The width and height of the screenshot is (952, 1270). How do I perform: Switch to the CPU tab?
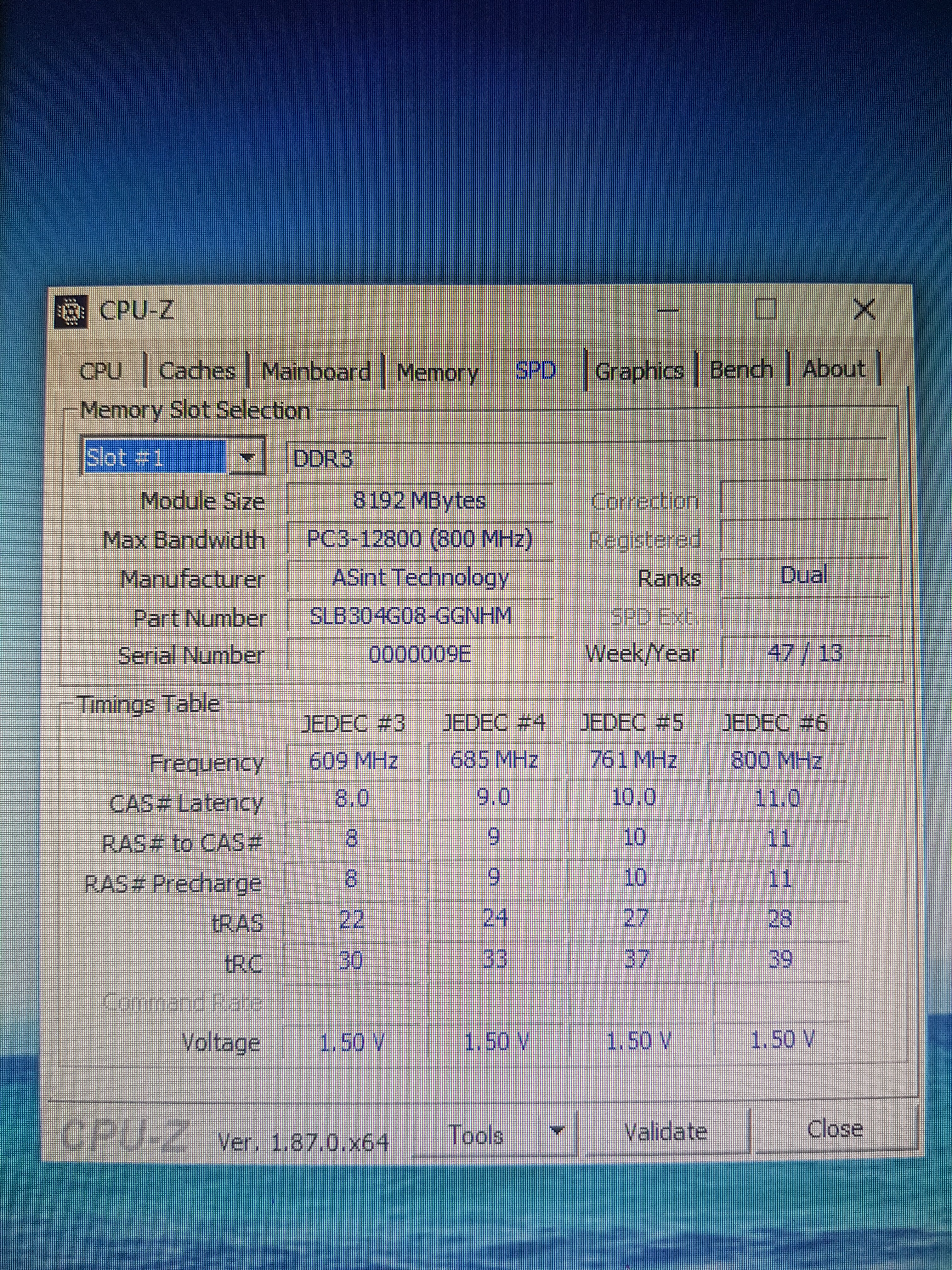tap(100, 371)
